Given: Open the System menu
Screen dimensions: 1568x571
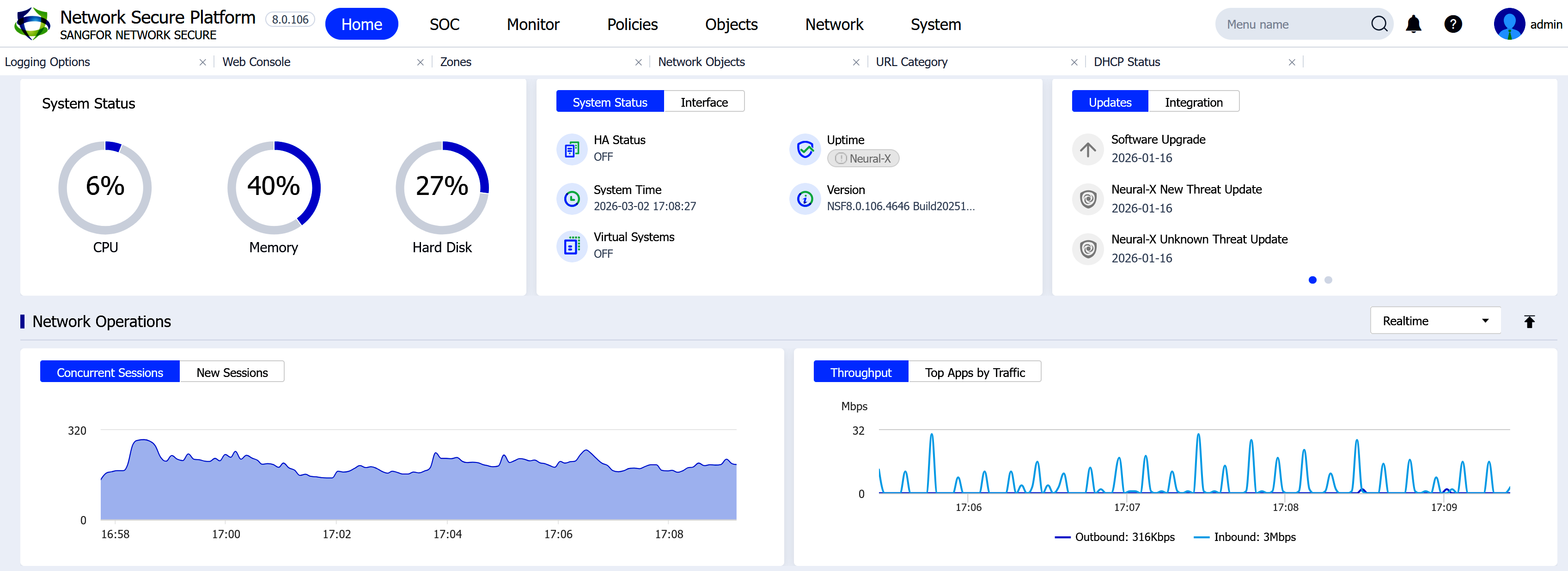Looking at the screenshot, I should [935, 24].
